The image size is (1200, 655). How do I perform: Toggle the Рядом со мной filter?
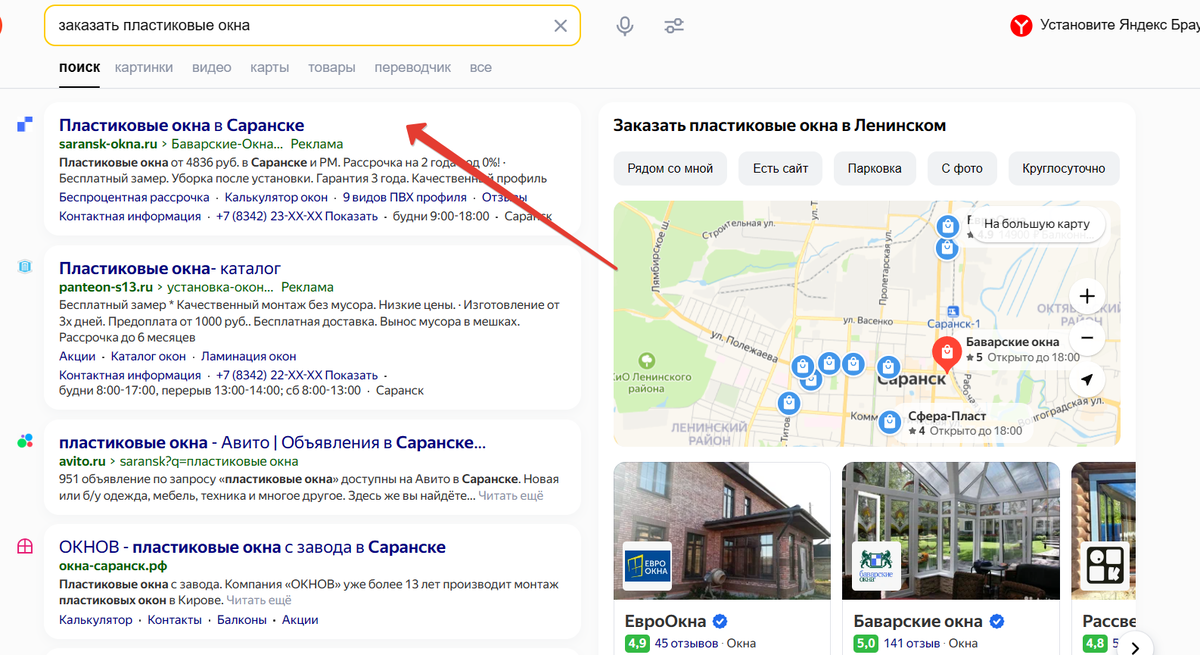pyautogui.click(x=670, y=168)
